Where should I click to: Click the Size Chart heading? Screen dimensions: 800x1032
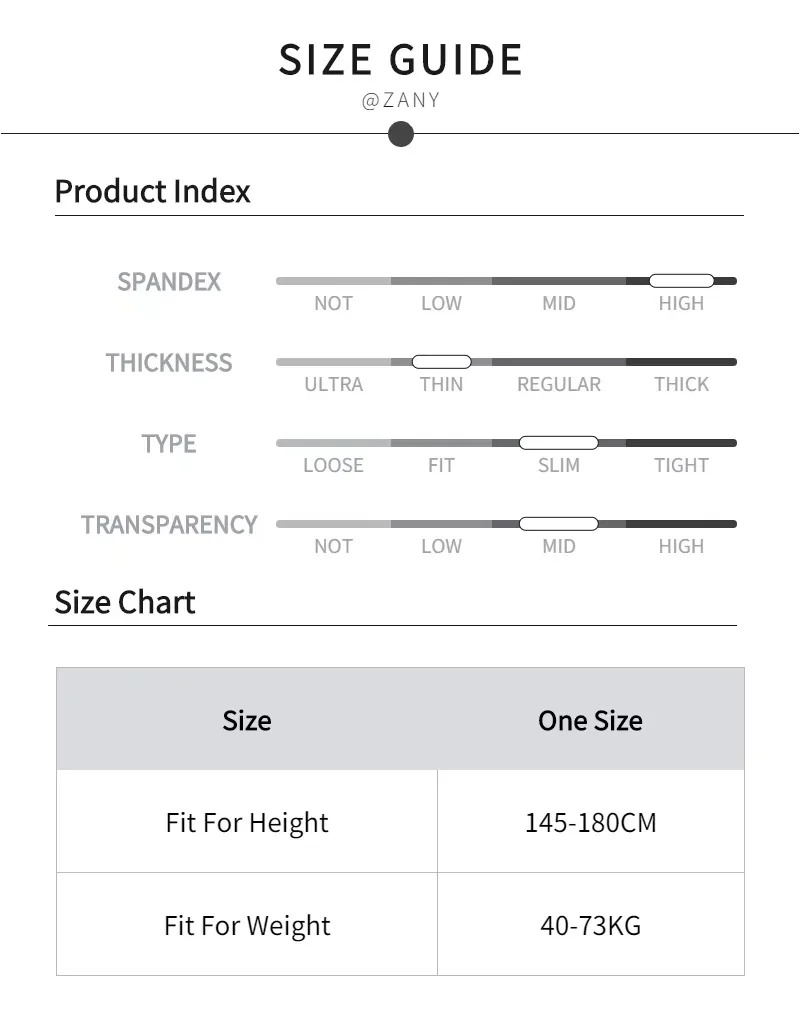(125, 602)
